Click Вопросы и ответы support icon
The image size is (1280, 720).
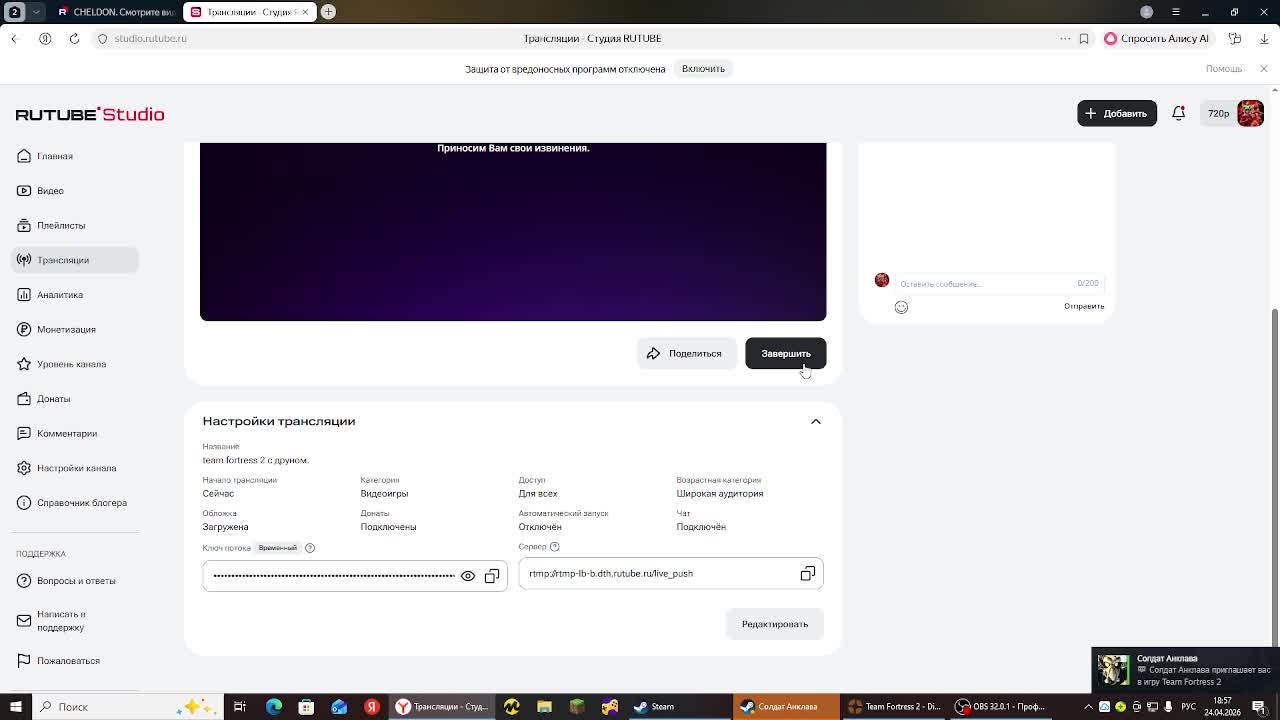tap(24, 581)
